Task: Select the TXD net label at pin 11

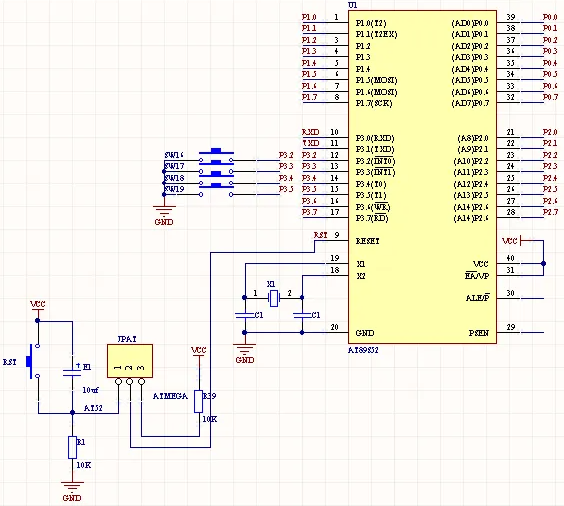Action: [310, 143]
